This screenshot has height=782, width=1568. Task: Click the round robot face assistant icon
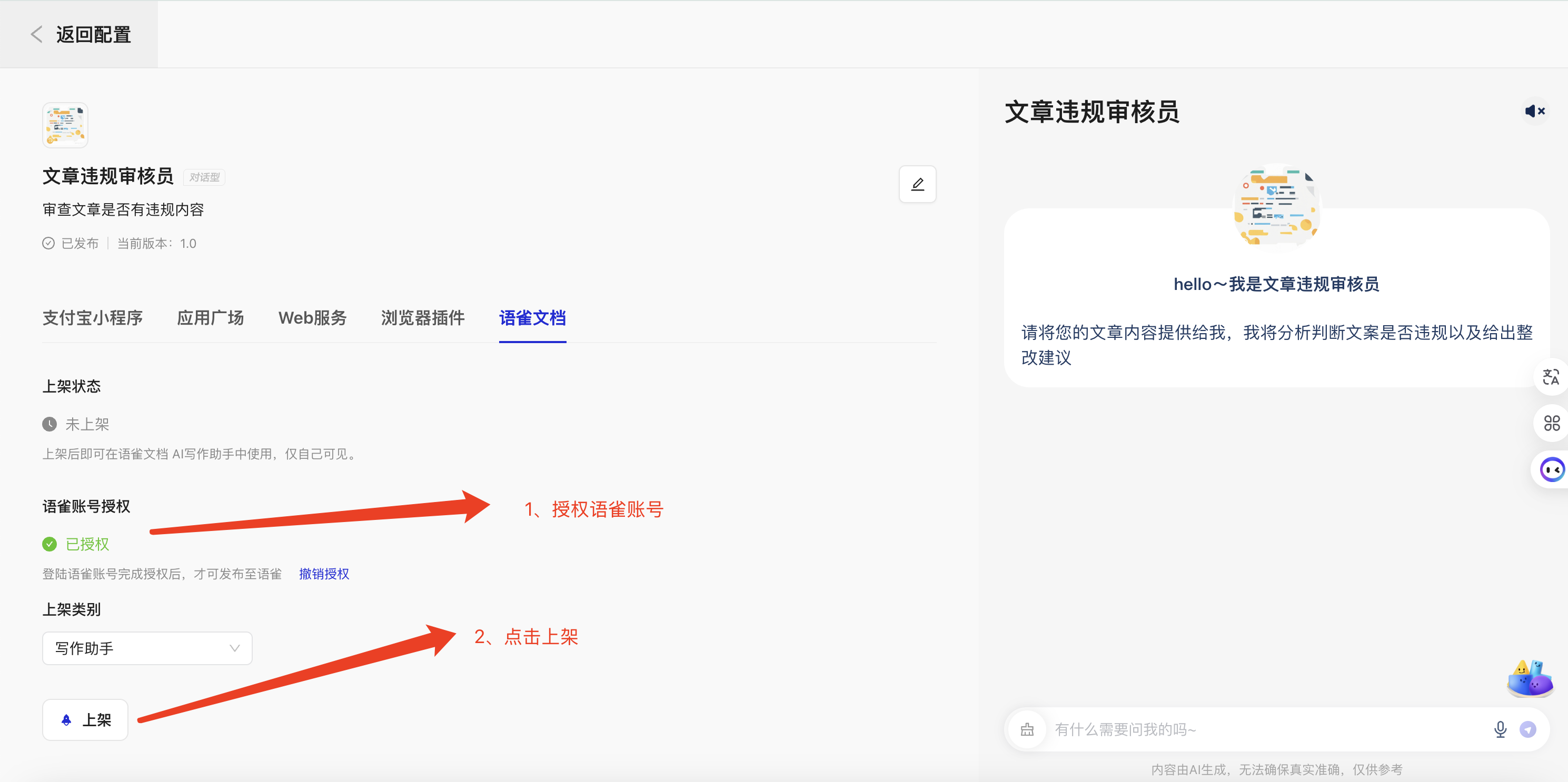pyautogui.click(x=1552, y=469)
